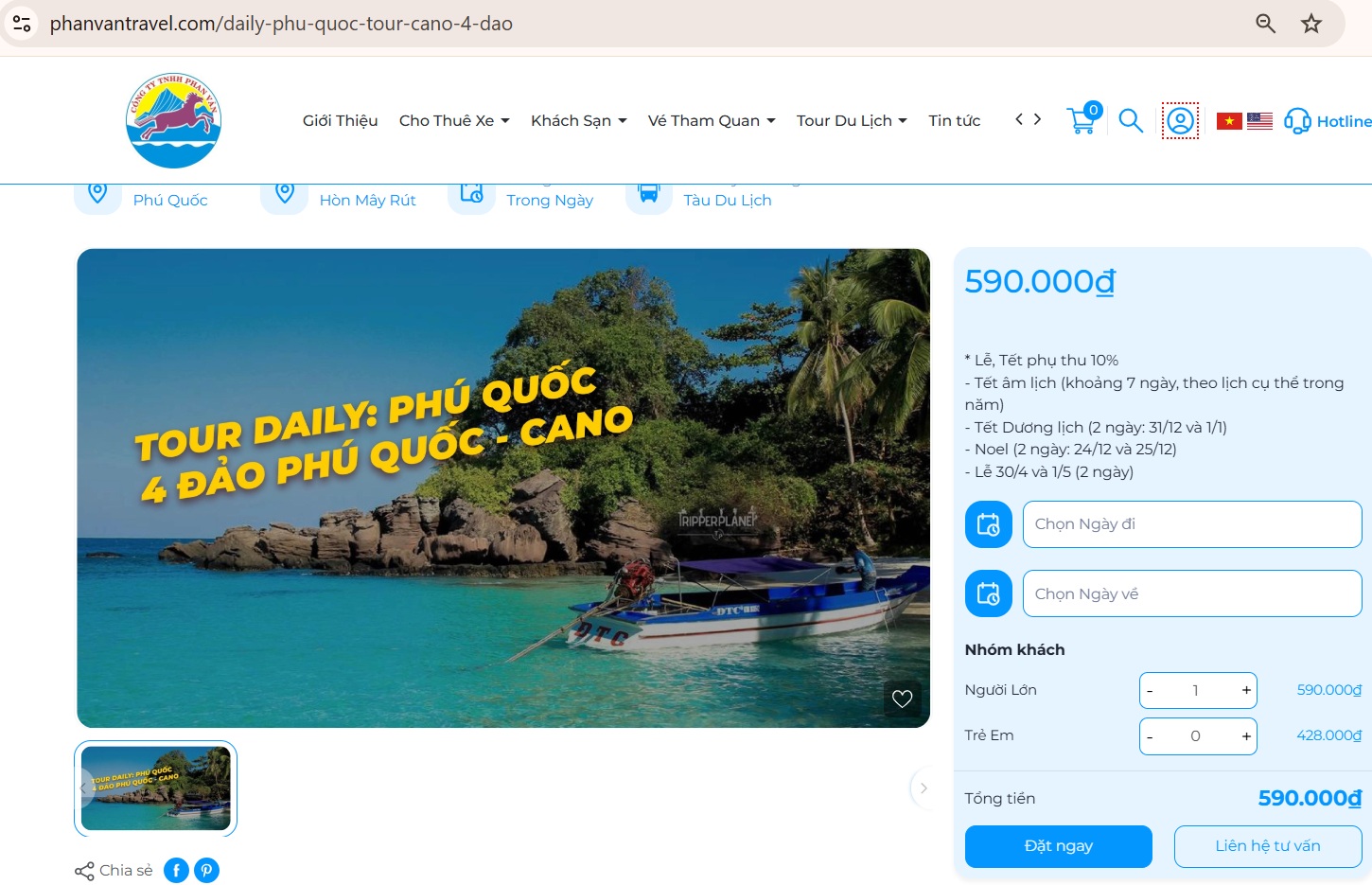Viewport: 1372px width, 885px height.
Task: Share tour on Pinterest icon
Action: click(206, 870)
